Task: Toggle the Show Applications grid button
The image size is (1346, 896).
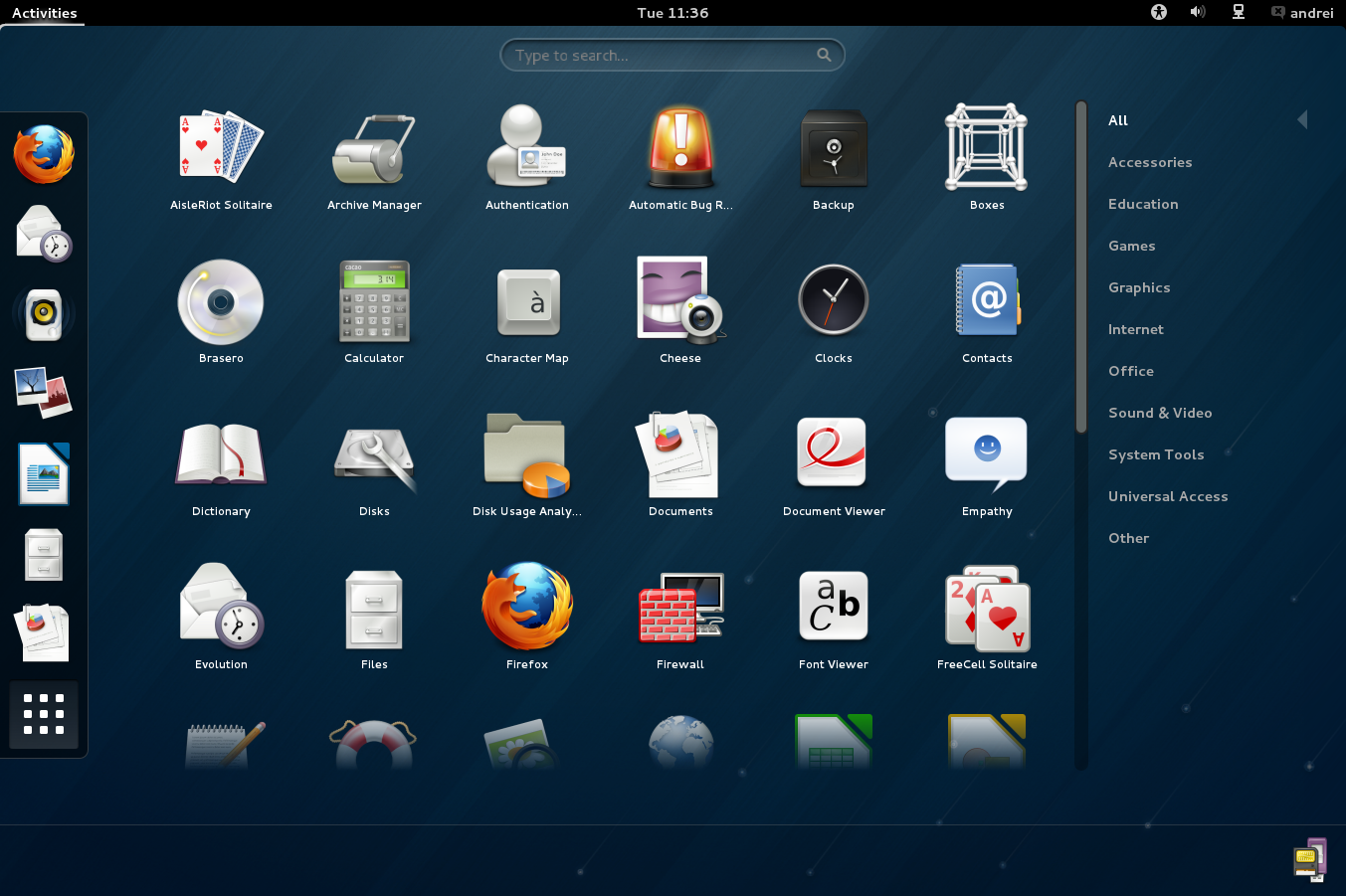Action: point(44,715)
